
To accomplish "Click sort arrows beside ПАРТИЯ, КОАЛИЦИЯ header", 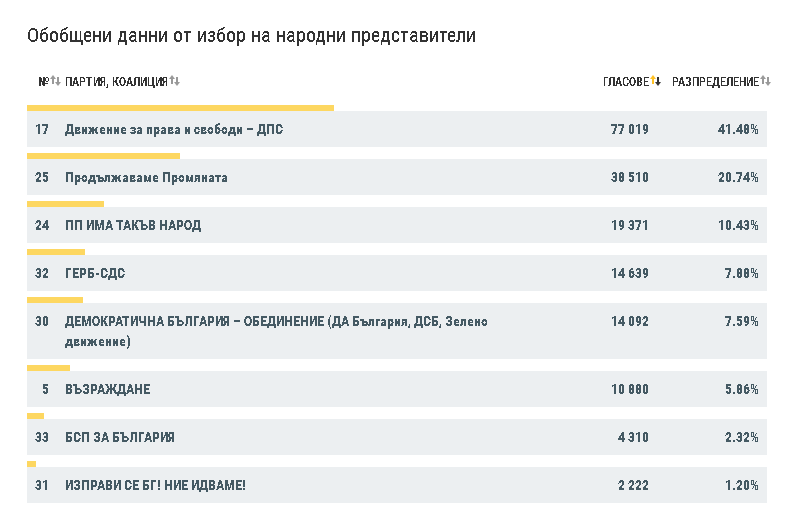I will click(x=174, y=81).
